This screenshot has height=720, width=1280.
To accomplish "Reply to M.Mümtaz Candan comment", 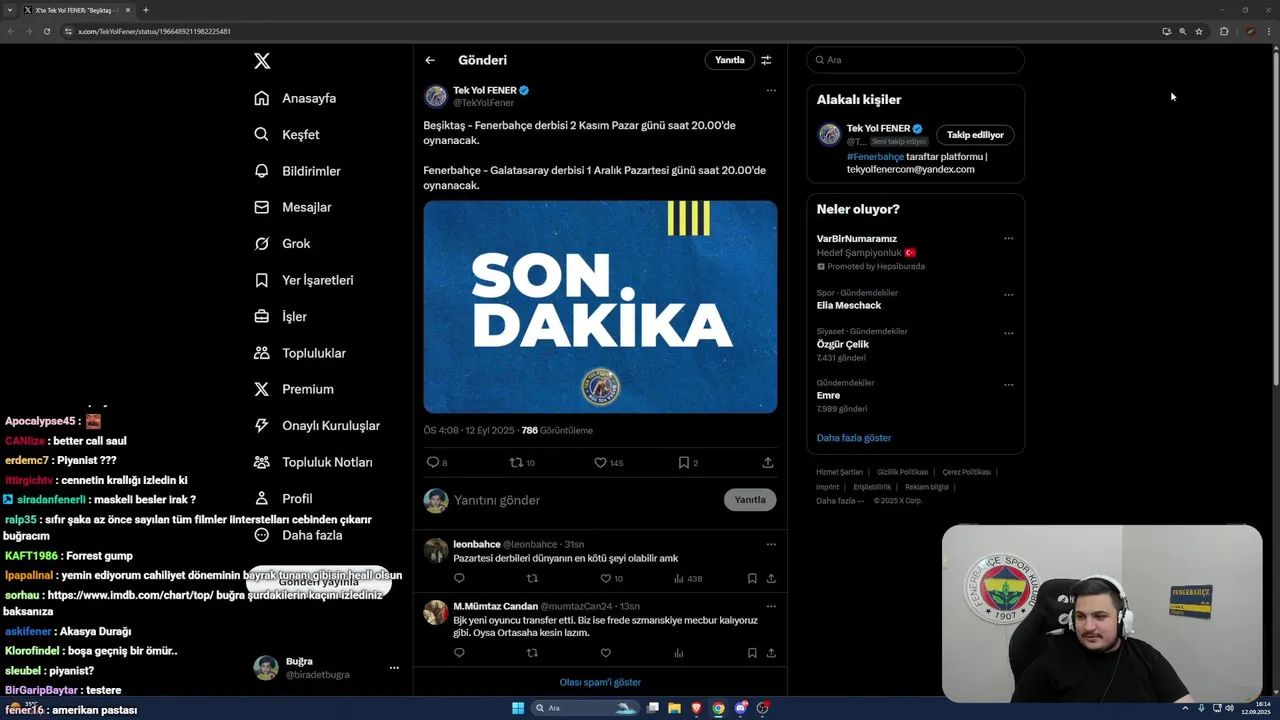I will pyautogui.click(x=459, y=653).
